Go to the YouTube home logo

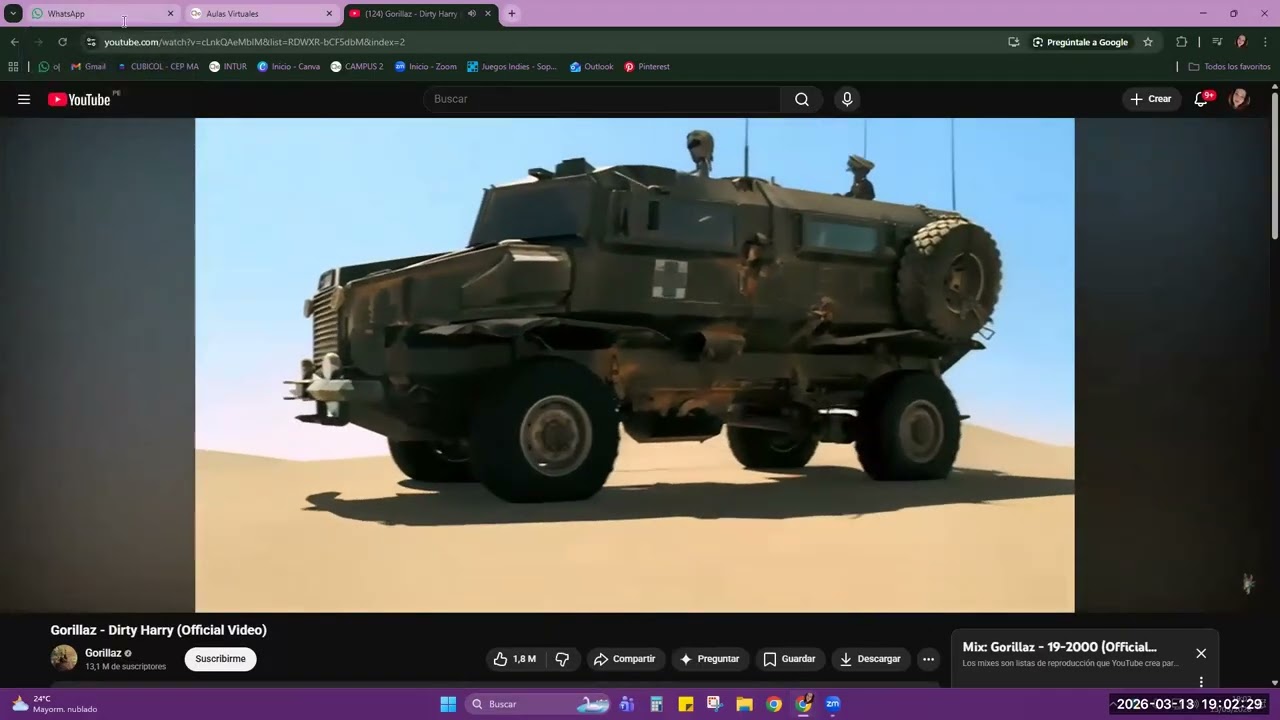point(79,99)
